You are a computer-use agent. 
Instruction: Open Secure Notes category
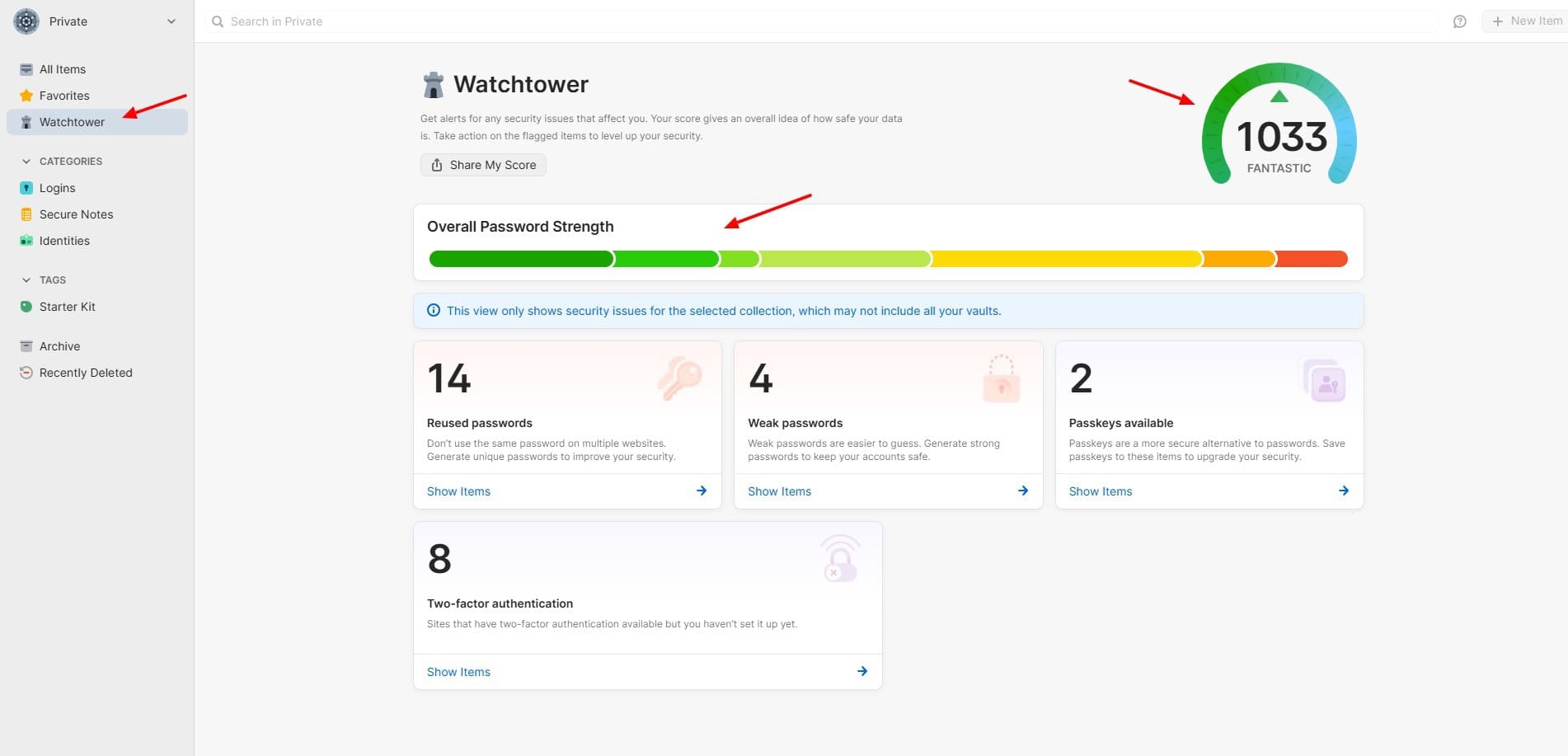coord(76,214)
